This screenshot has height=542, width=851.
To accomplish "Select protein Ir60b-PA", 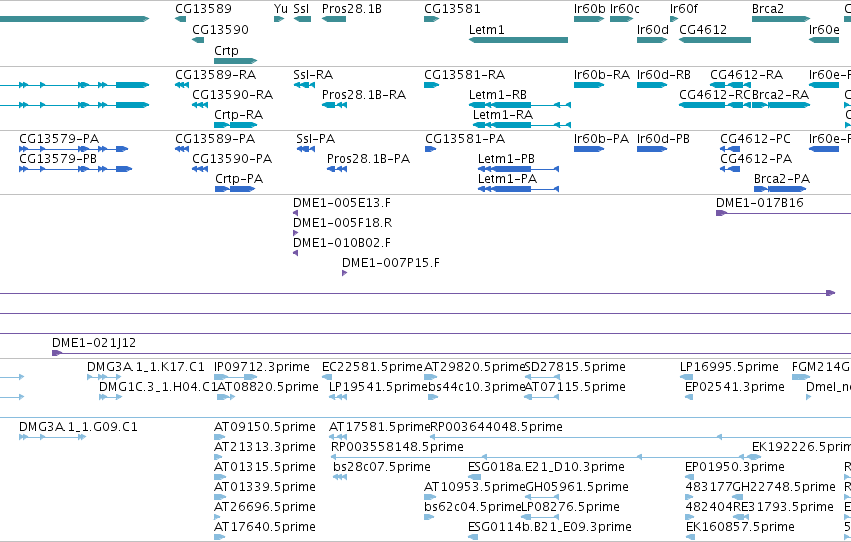I will pyautogui.click(x=589, y=149).
